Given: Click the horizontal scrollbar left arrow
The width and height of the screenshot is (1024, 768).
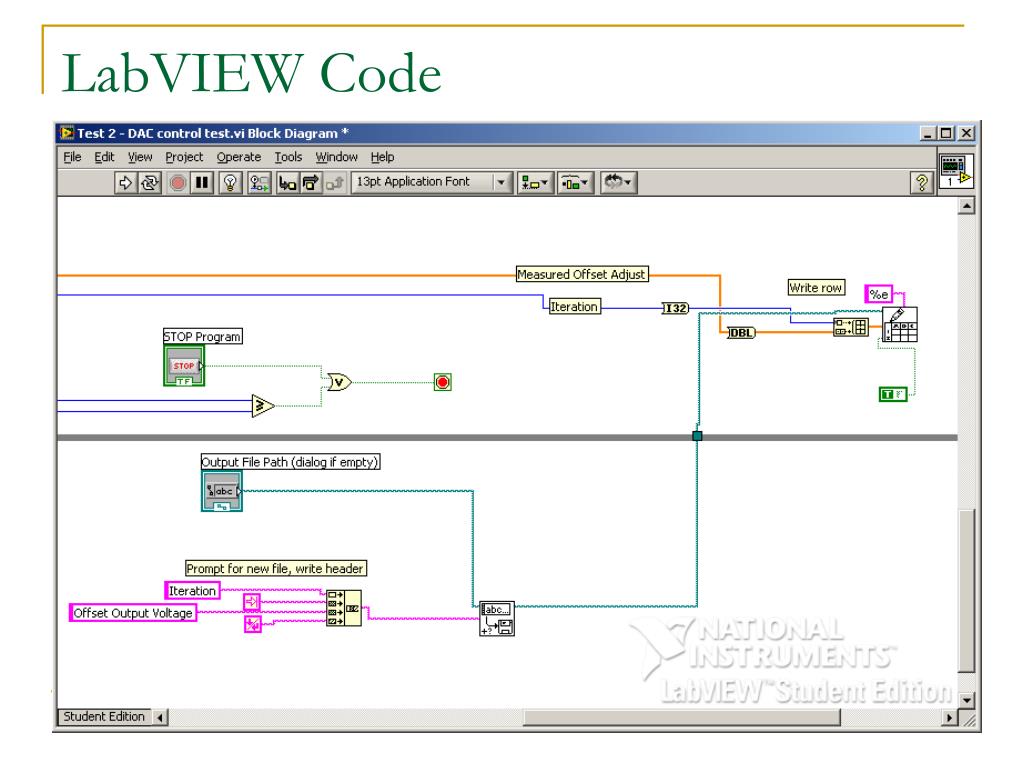Looking at the screenshot, I should 160,718.
